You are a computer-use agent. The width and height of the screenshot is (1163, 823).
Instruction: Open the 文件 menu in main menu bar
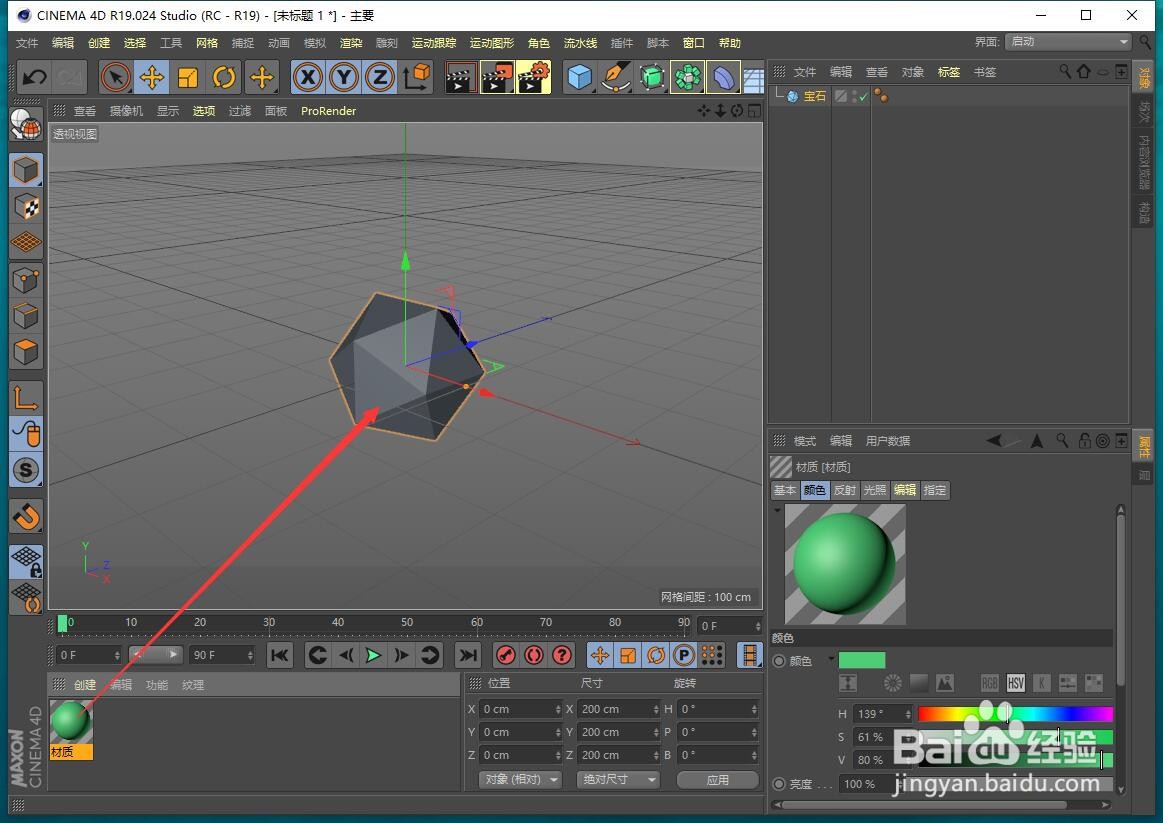point(27,43)
